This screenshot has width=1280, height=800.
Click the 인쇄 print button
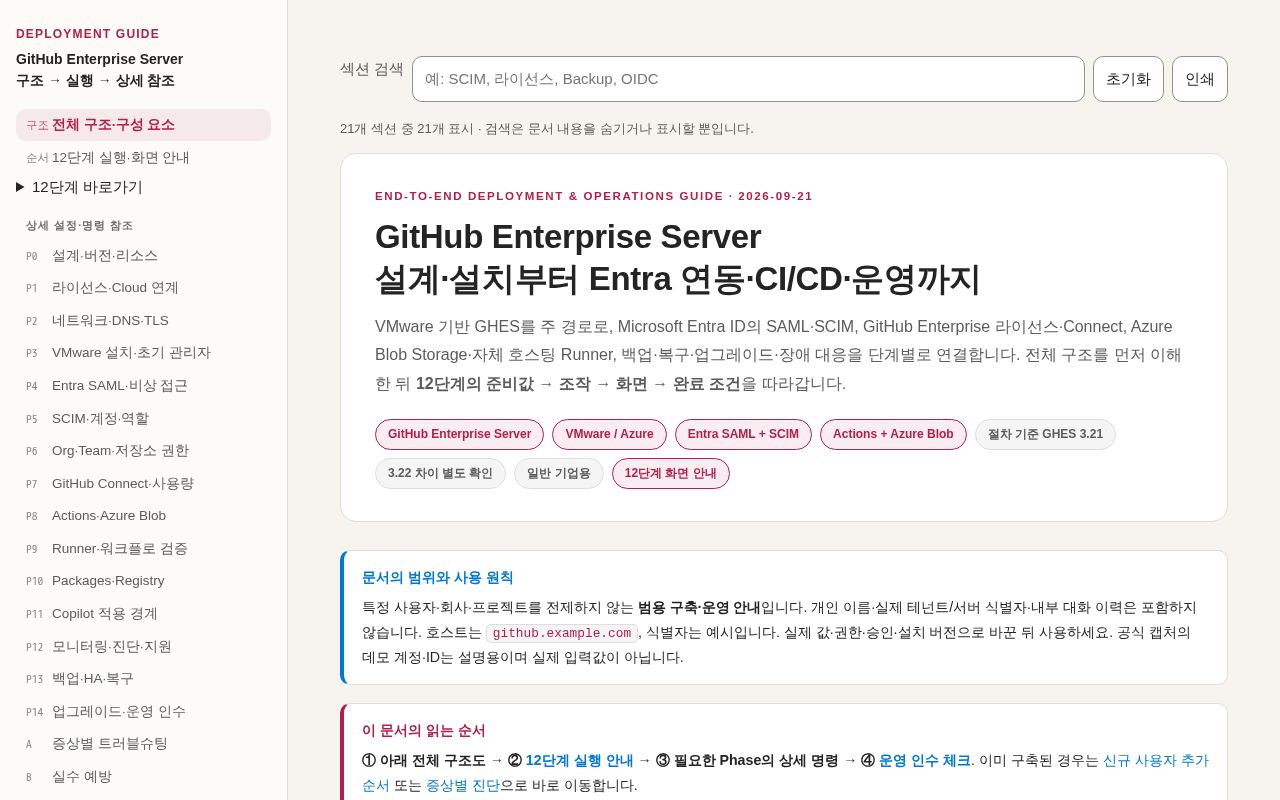click(1200, 79)
